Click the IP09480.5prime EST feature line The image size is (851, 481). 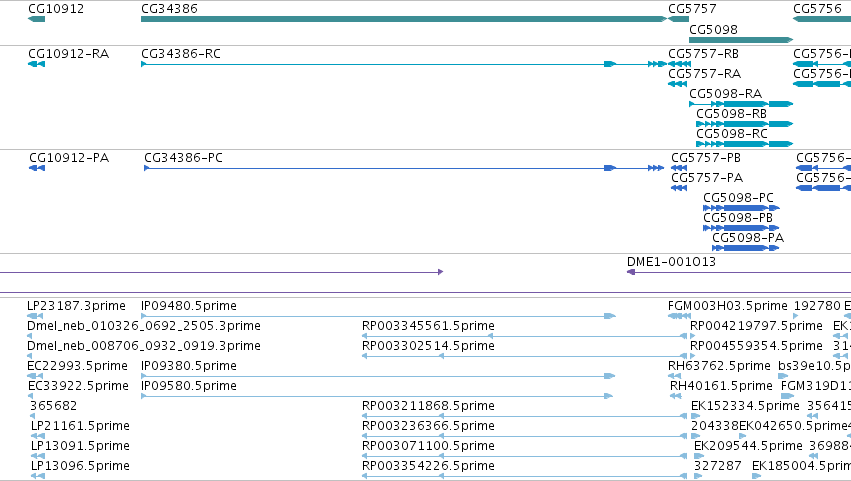coord(378,316)
